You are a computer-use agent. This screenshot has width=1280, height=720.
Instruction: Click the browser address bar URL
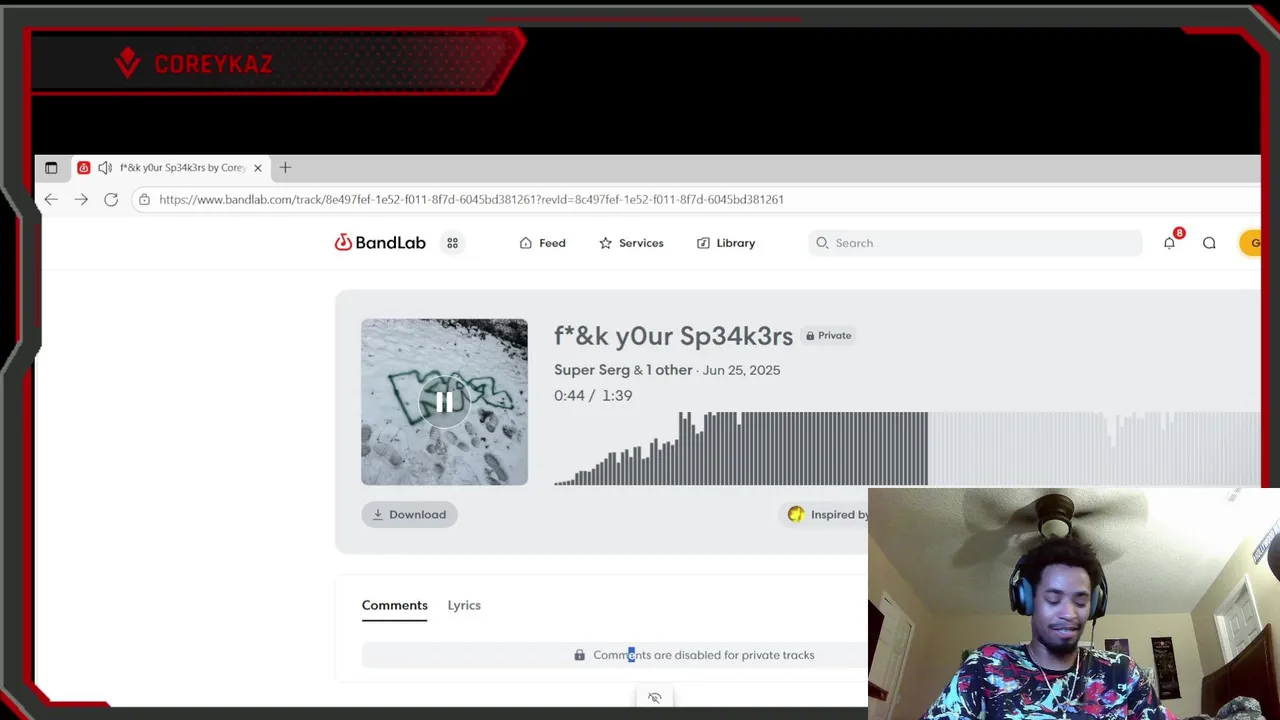[x=471, y=199]
